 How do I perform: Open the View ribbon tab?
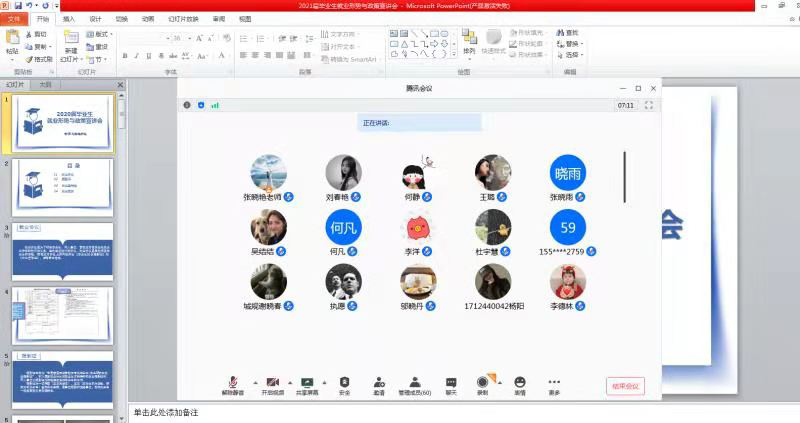pyautogui.click(x=245, y=19)
